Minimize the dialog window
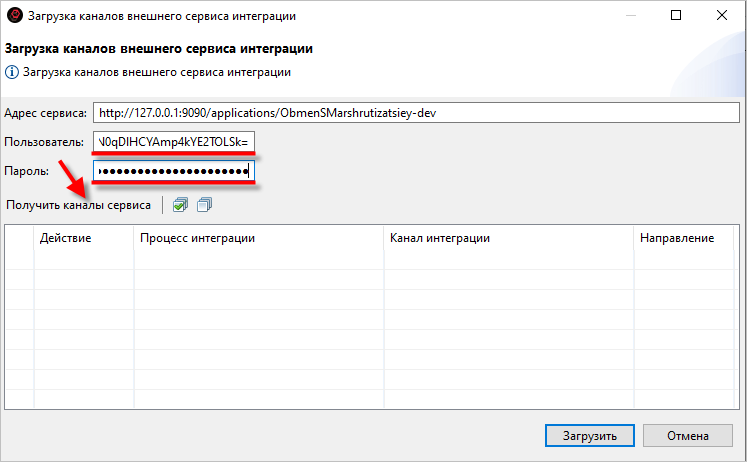 631,16
